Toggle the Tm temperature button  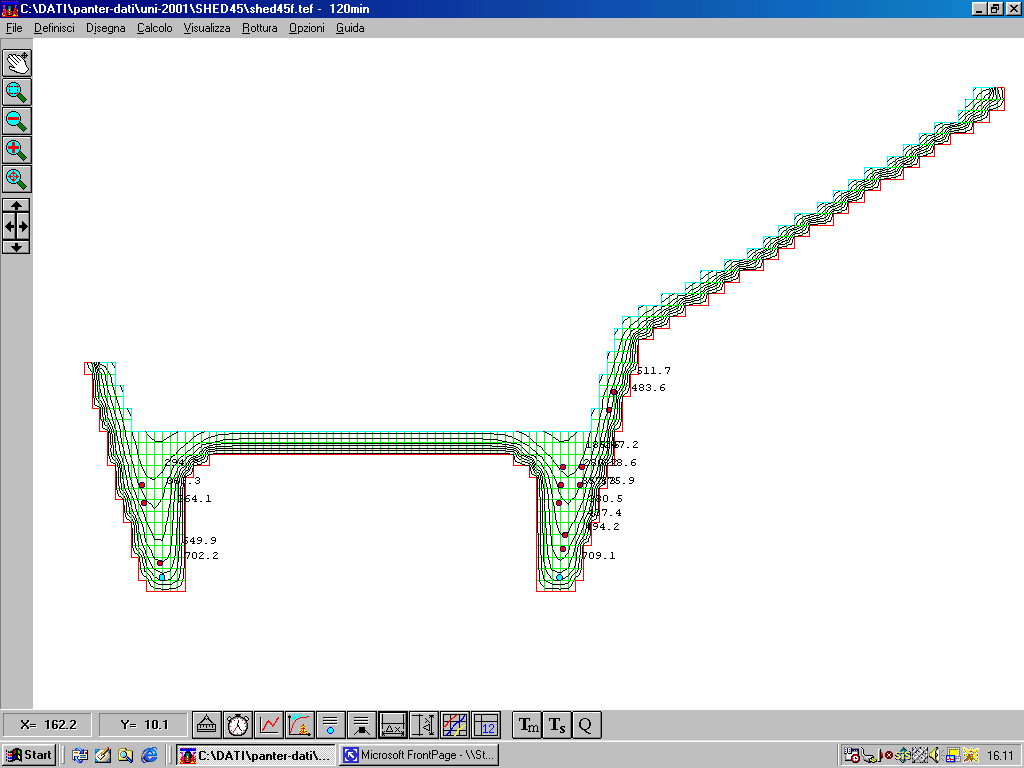[527, 725]
